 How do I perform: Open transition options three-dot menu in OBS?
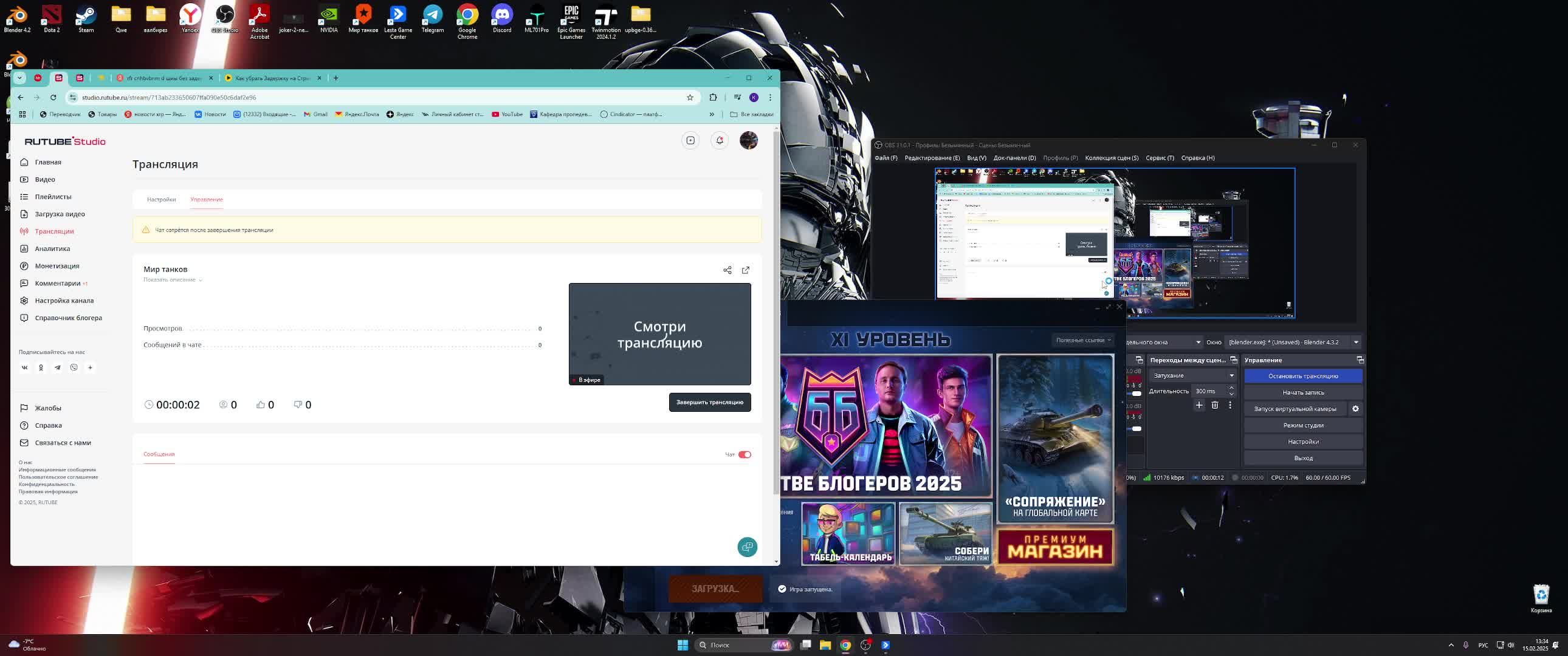pos(1229,405)
